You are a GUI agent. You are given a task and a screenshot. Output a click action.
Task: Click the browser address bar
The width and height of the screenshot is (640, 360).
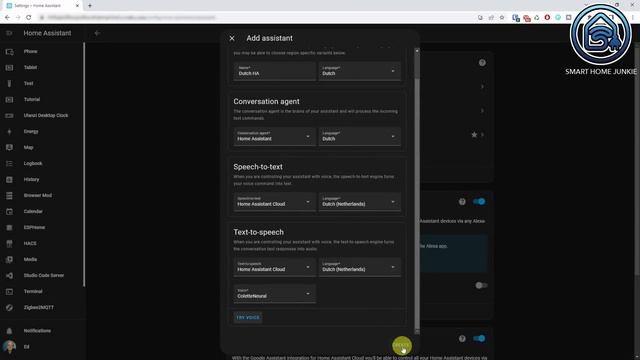(x=257, y=18)
